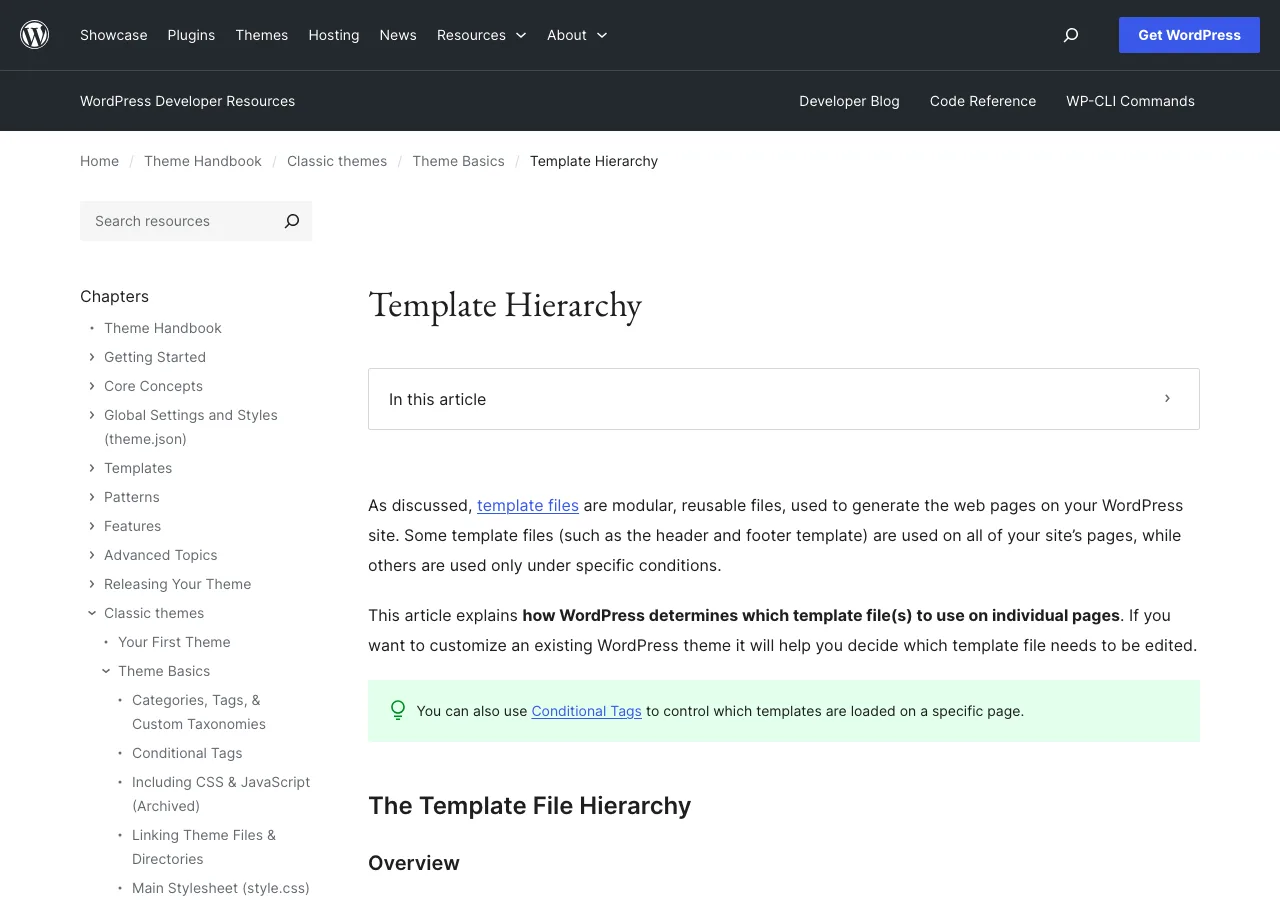Open Features chapter link
This screenshot has height=900, width=1280.
[x=132, y=526]
